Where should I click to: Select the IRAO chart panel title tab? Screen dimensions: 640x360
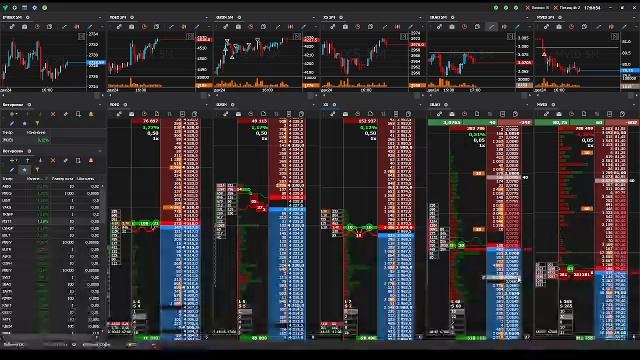point(438,18)
